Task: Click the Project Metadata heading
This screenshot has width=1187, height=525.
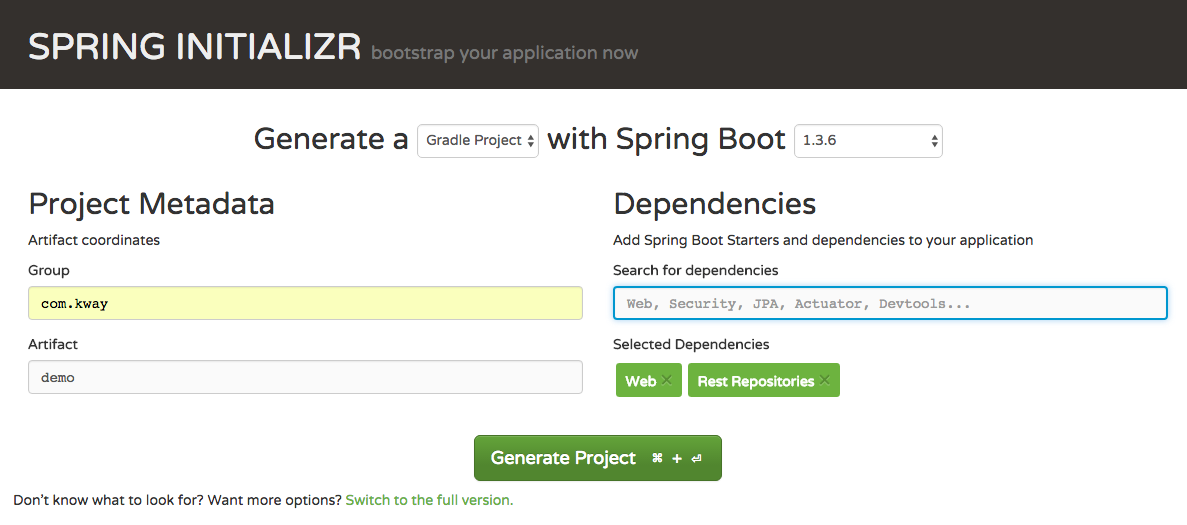Action: point(151,203)
